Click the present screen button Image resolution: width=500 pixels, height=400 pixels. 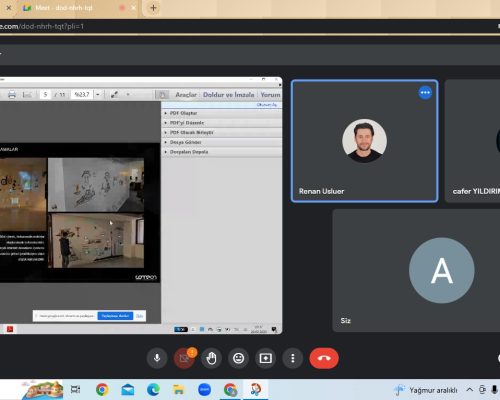(265, 358)
